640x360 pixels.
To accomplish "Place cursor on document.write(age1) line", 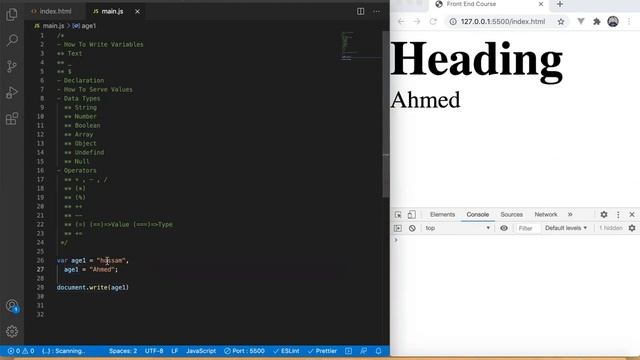I will (93, 287).
